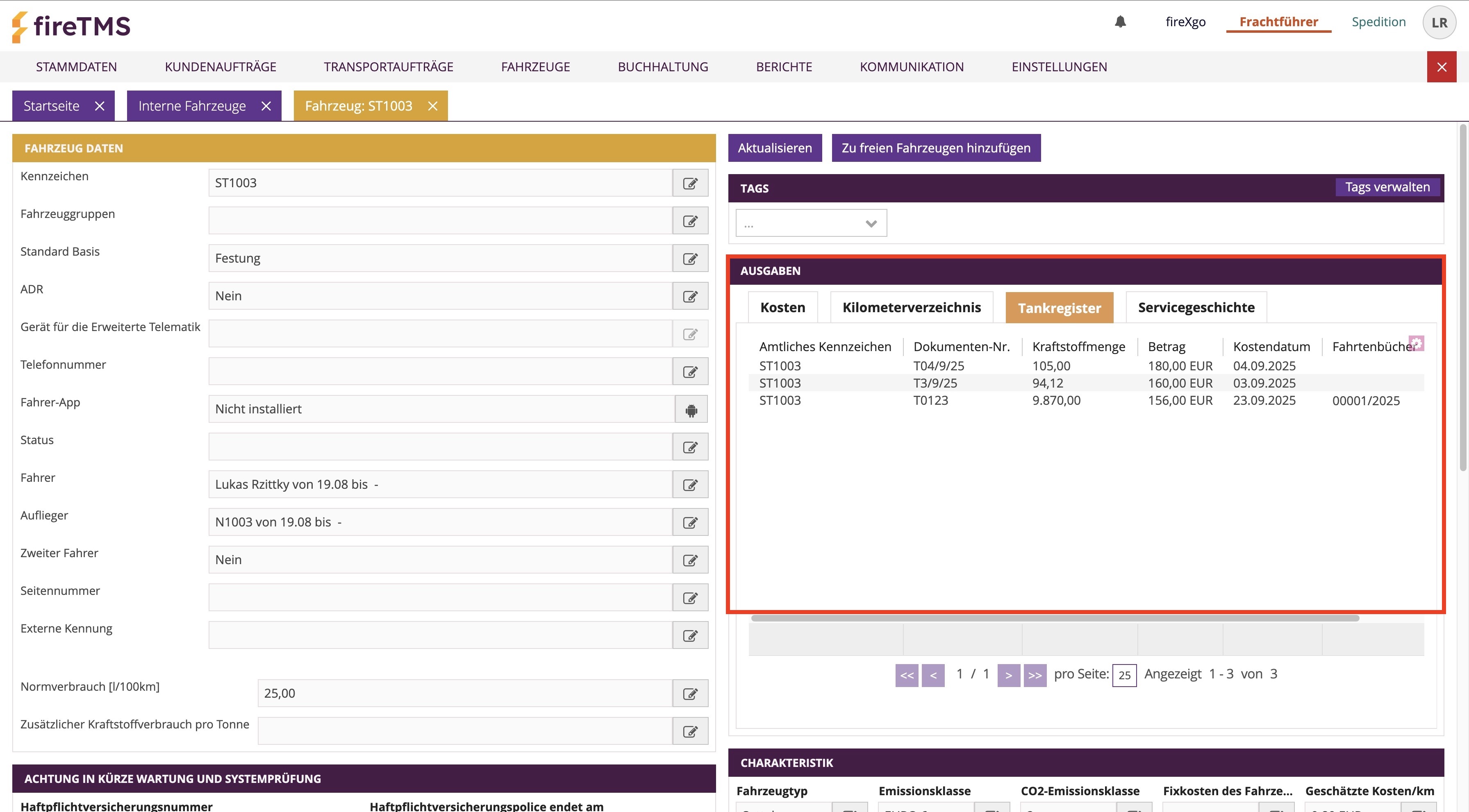Click Zu freien Fahrzeugen hinzufügen button
Viewport: 1469px width, 812px height.
pyautogui.click(x=936, y=148)
